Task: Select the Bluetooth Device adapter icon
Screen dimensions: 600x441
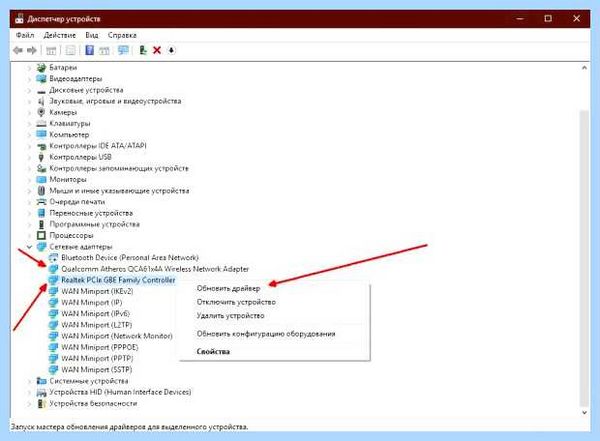Action: tap(53, 258)
